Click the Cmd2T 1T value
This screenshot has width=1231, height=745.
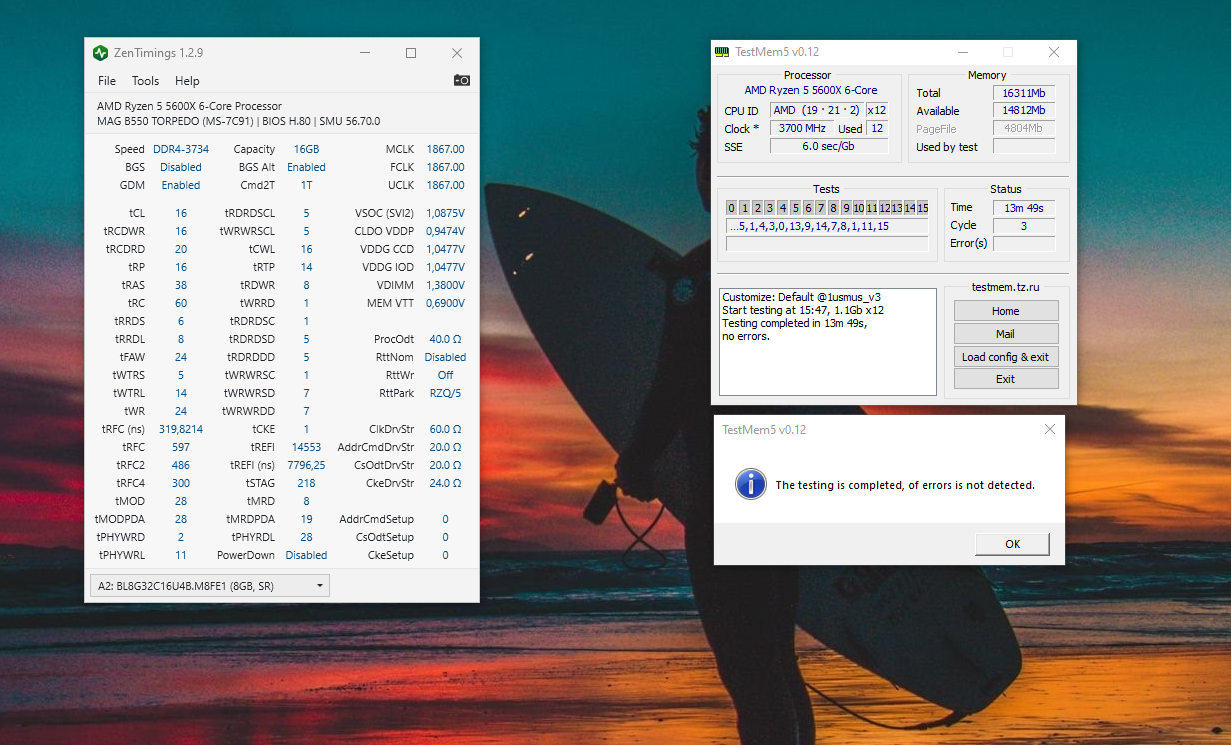click(306, 185)
